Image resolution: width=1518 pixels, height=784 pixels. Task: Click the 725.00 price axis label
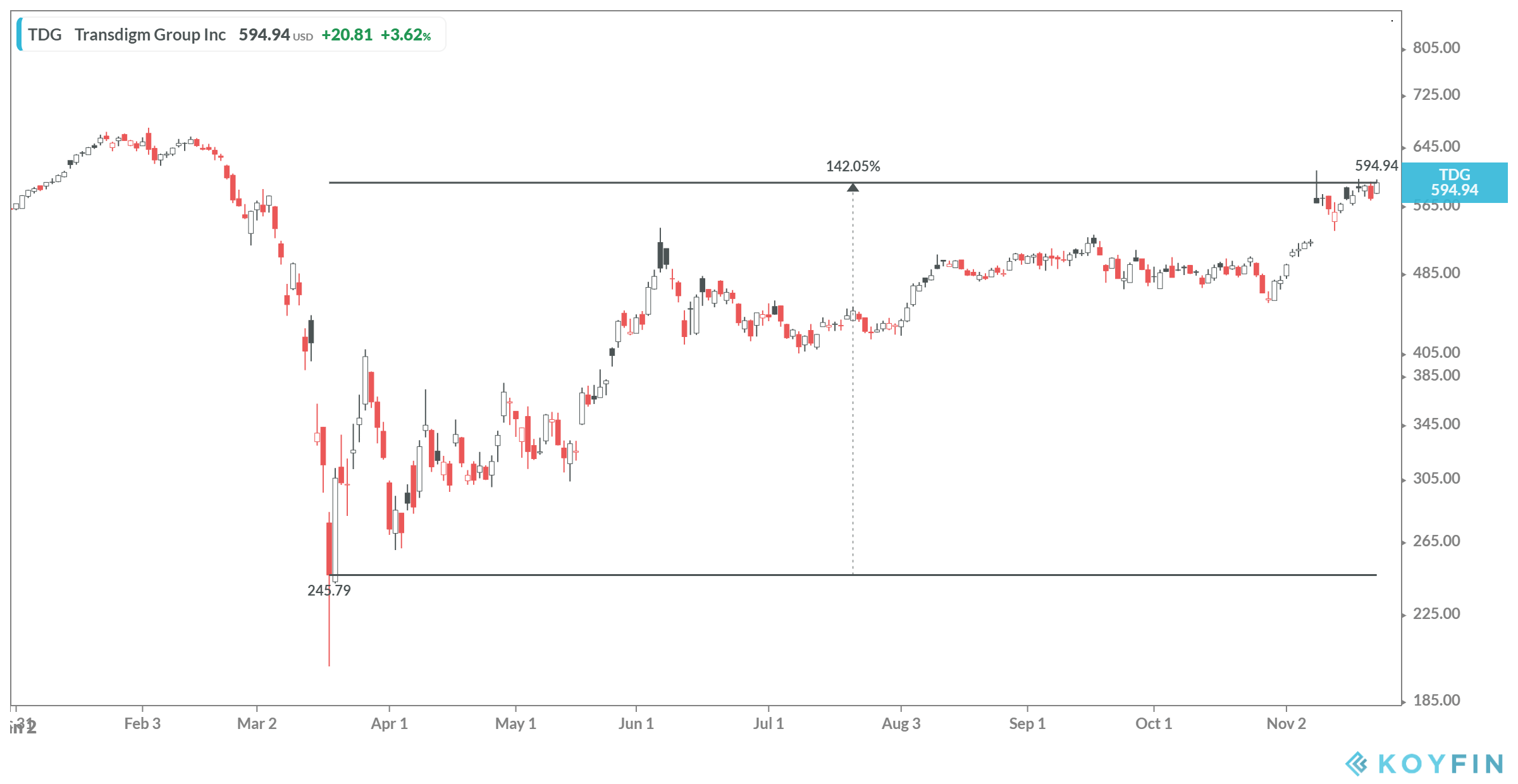(1436, 95)
